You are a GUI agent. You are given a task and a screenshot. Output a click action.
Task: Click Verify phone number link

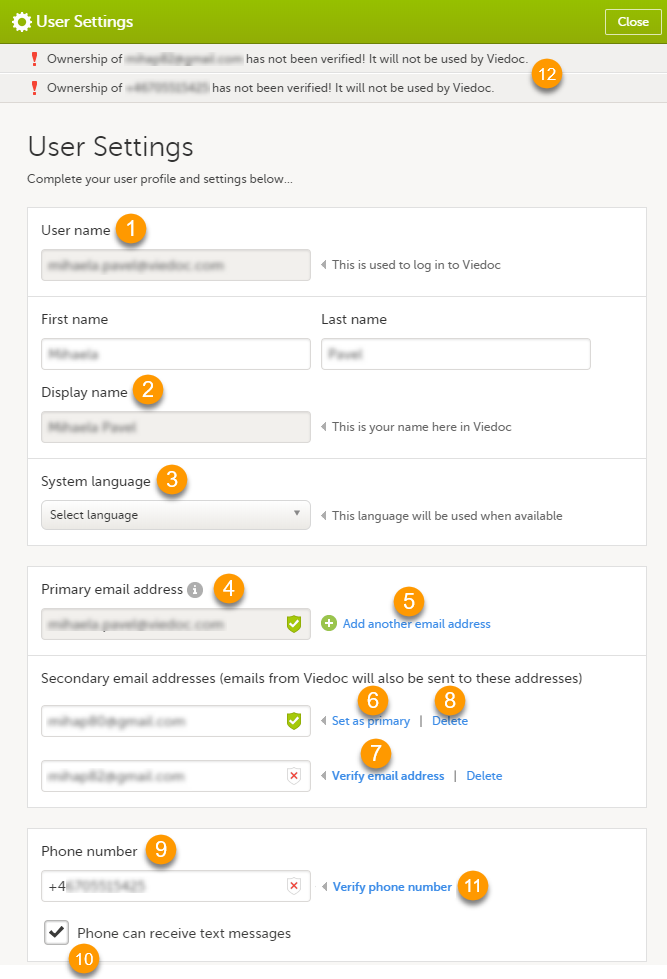point(392,887)
